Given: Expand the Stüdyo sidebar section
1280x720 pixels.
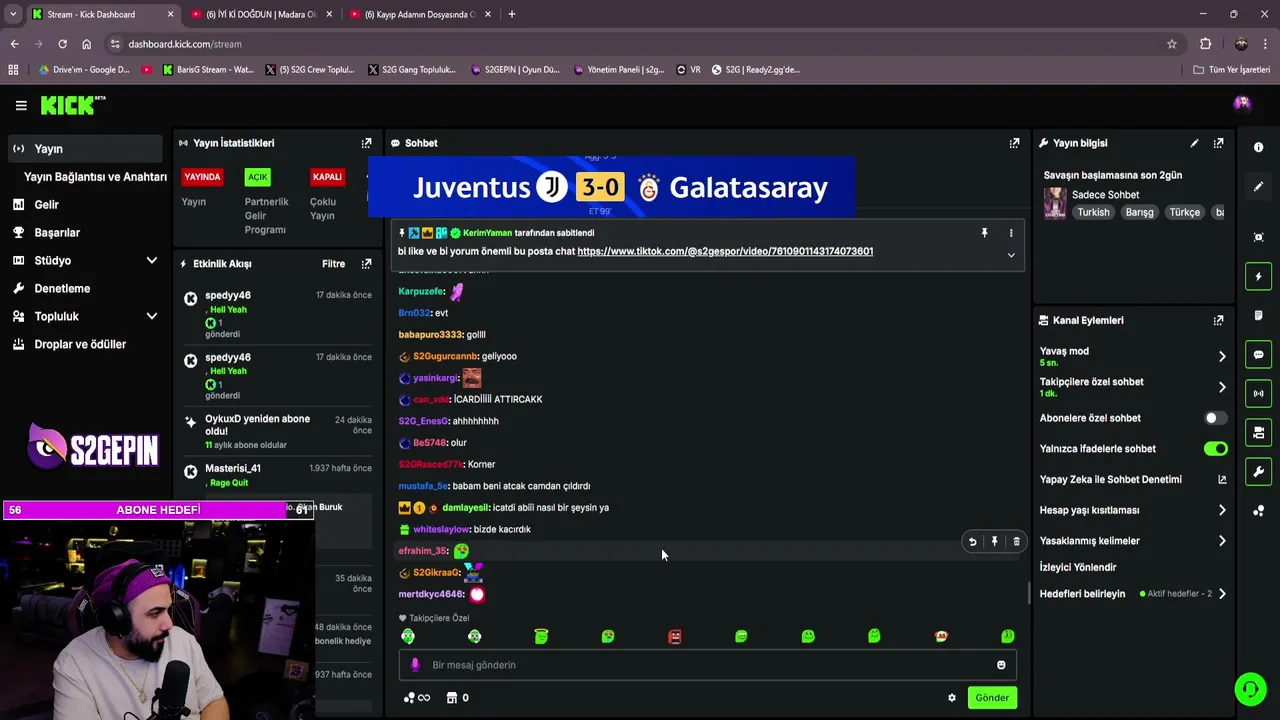Looking at the screenshot, I should coord(152,261).
